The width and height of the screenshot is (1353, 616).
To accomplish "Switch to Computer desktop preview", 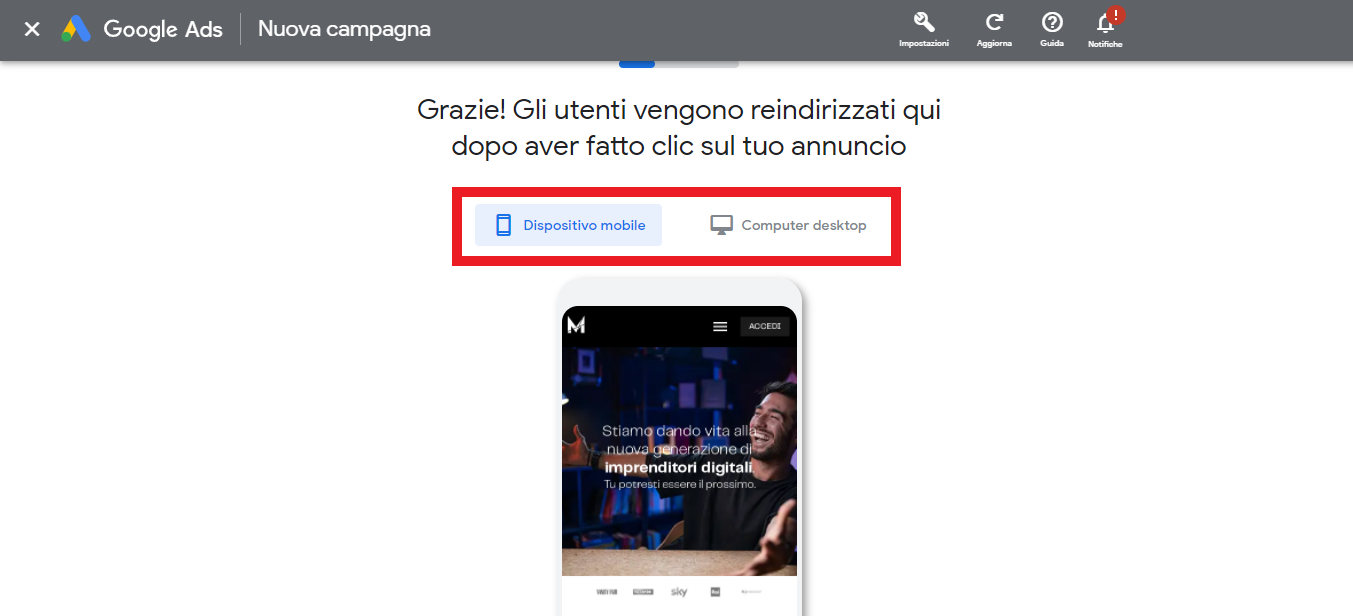I will click(787, 225).
